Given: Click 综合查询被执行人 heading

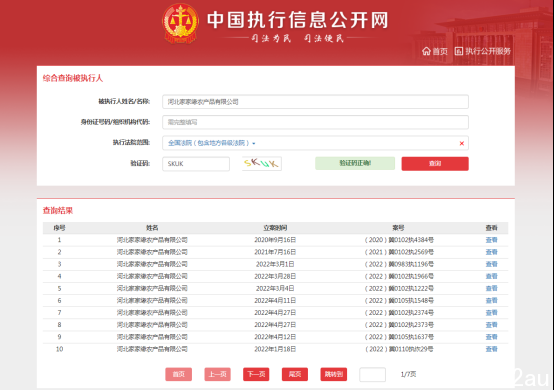Looking at the screenshot, I should click(73, 78).
